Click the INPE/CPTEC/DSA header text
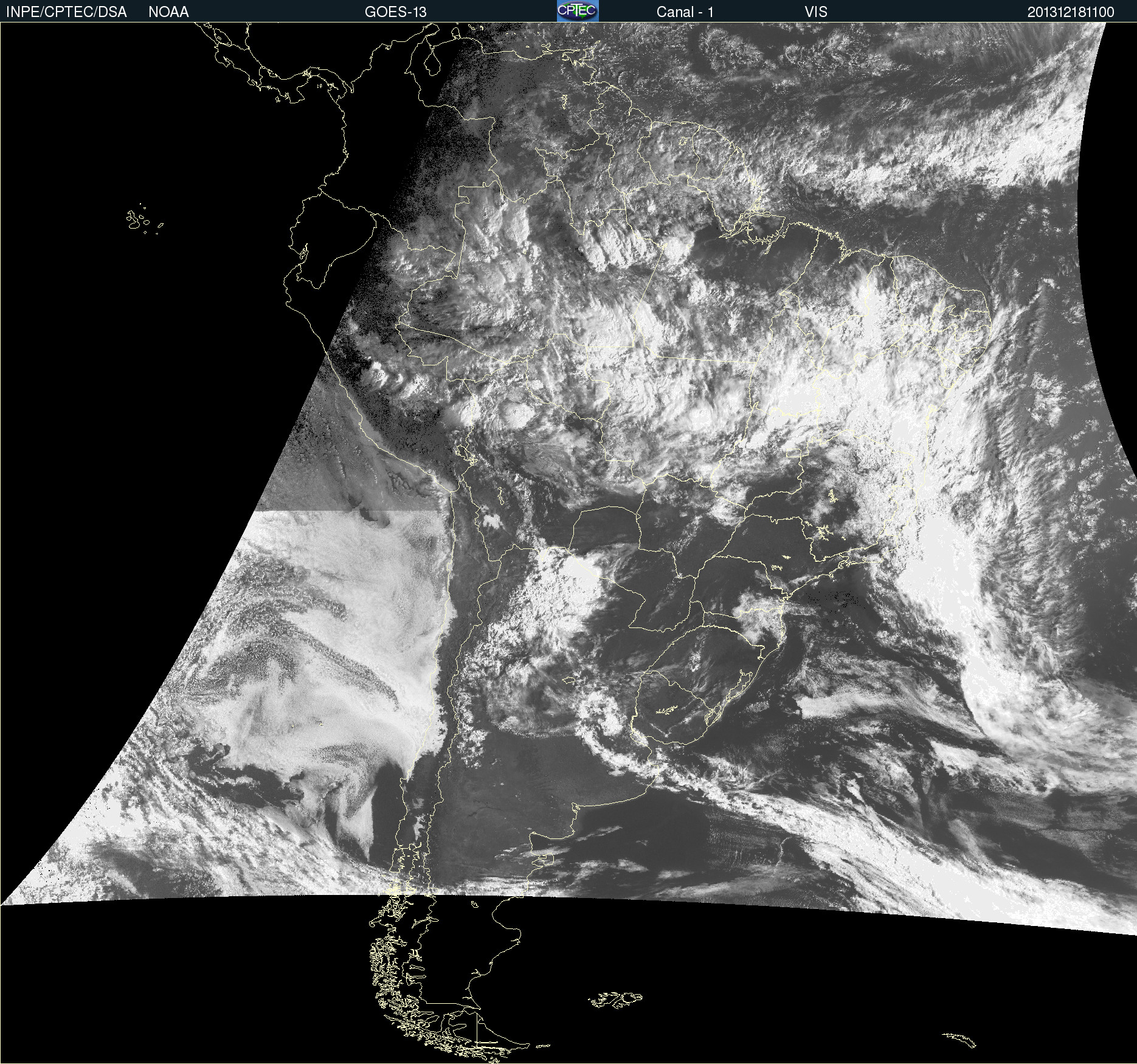 click(66, 12)
